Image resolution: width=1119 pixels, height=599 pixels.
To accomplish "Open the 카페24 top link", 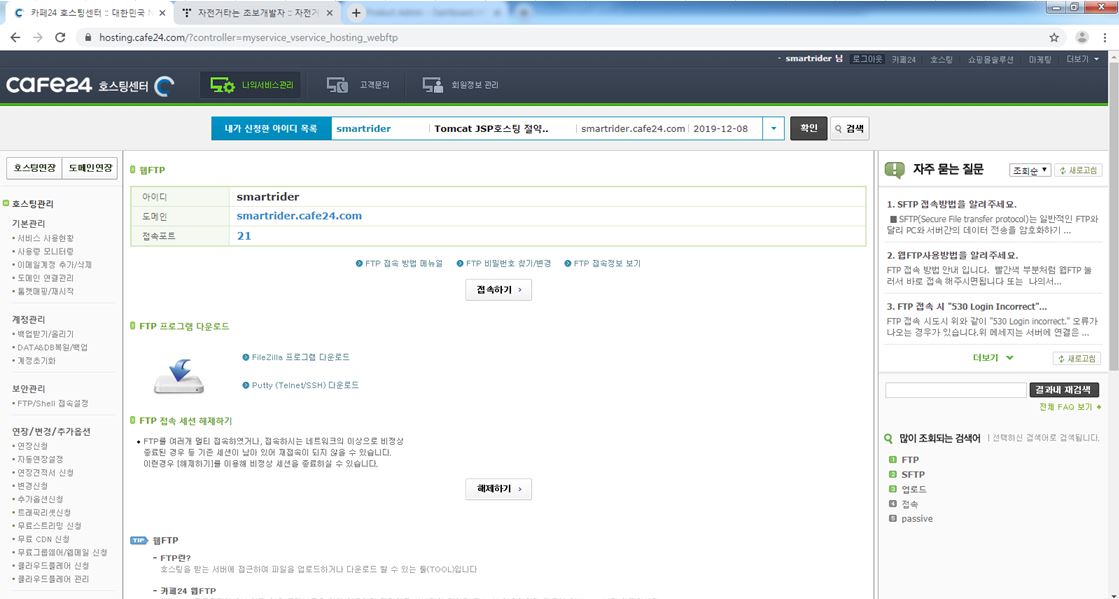I will coord(903,59).
